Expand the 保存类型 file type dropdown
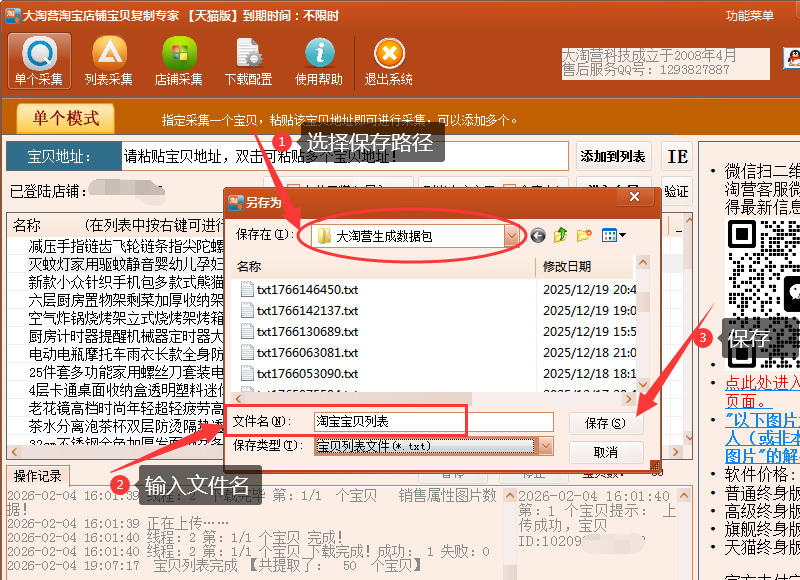 click(x=545, y=446)
